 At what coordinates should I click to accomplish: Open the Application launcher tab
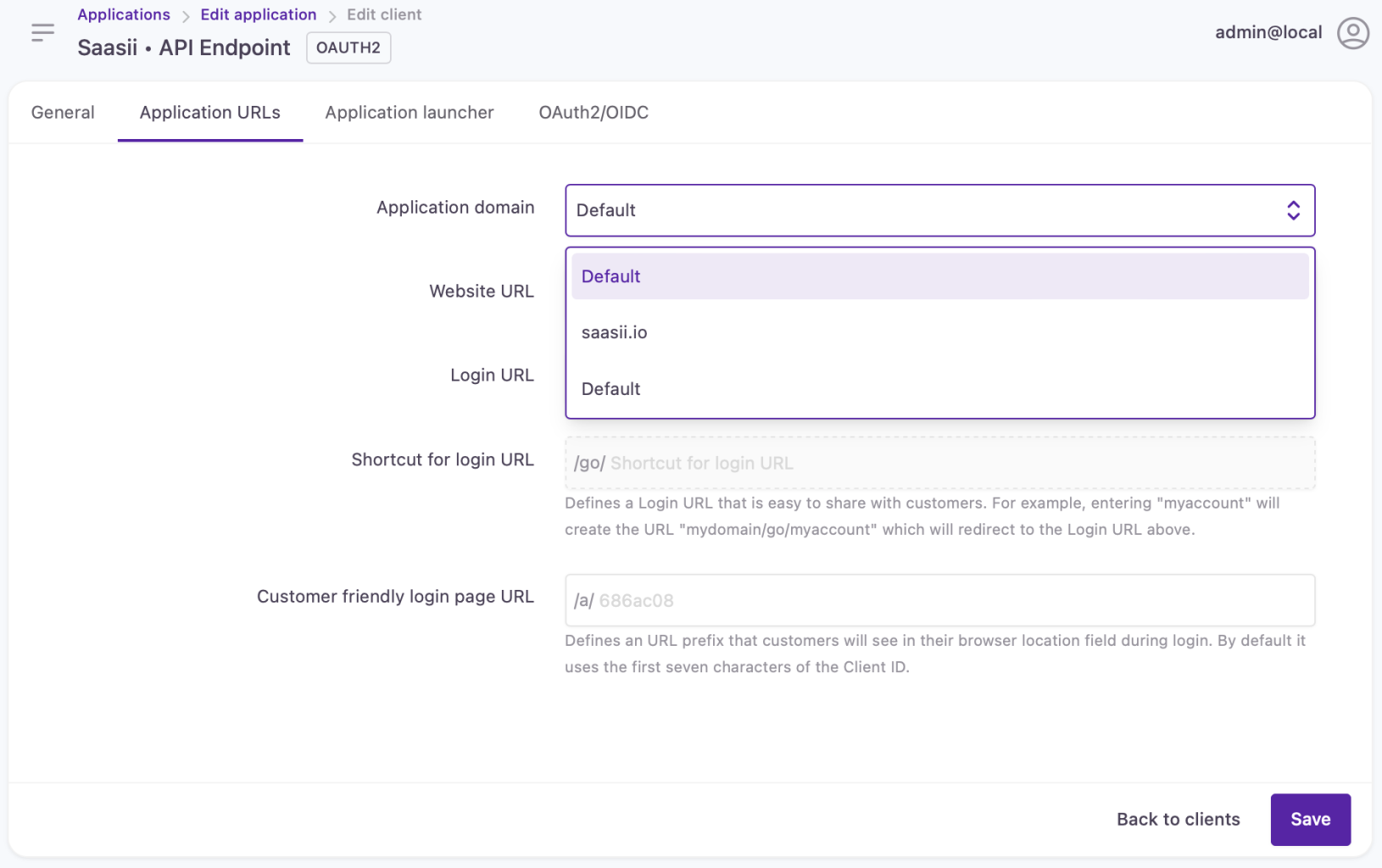pyautogui.click(x=410, y=112)
